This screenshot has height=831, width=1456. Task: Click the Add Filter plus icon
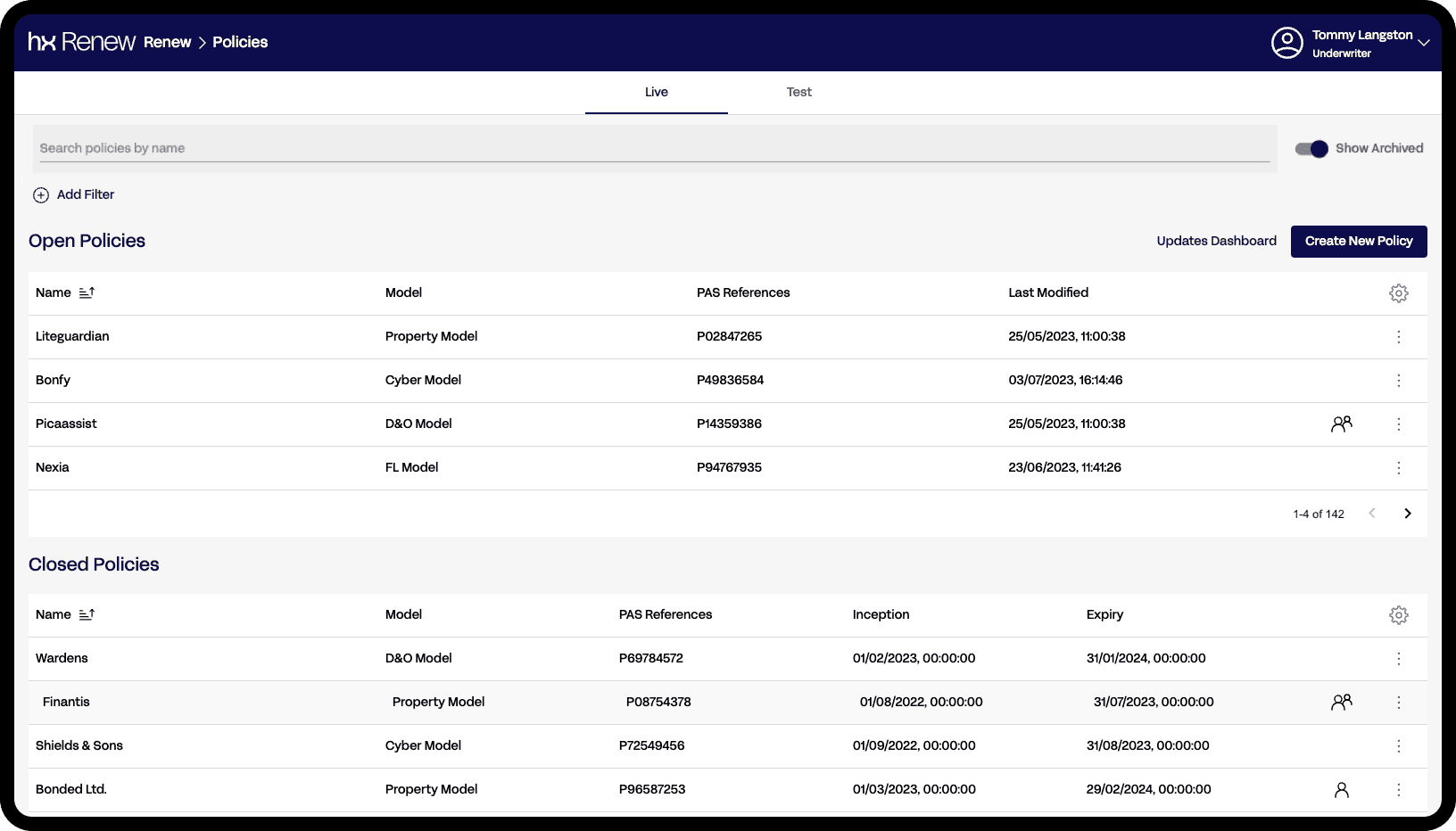[41, 195]
